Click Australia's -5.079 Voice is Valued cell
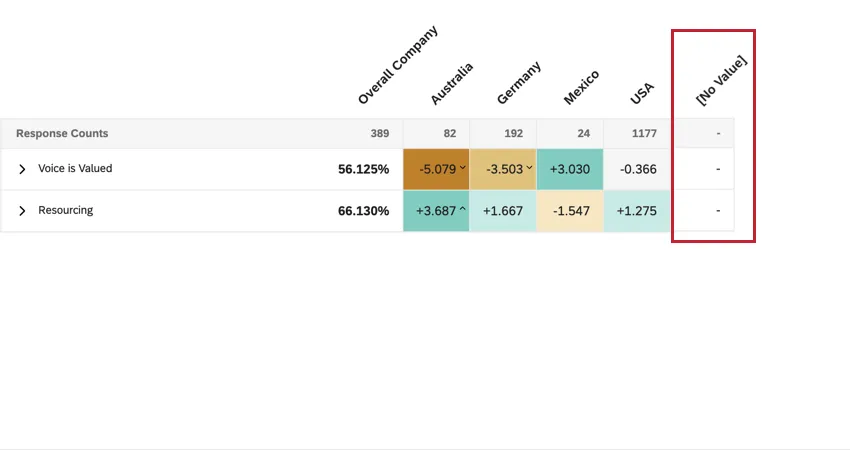Viewport: 850px width, 450px height. coord(436,169)
